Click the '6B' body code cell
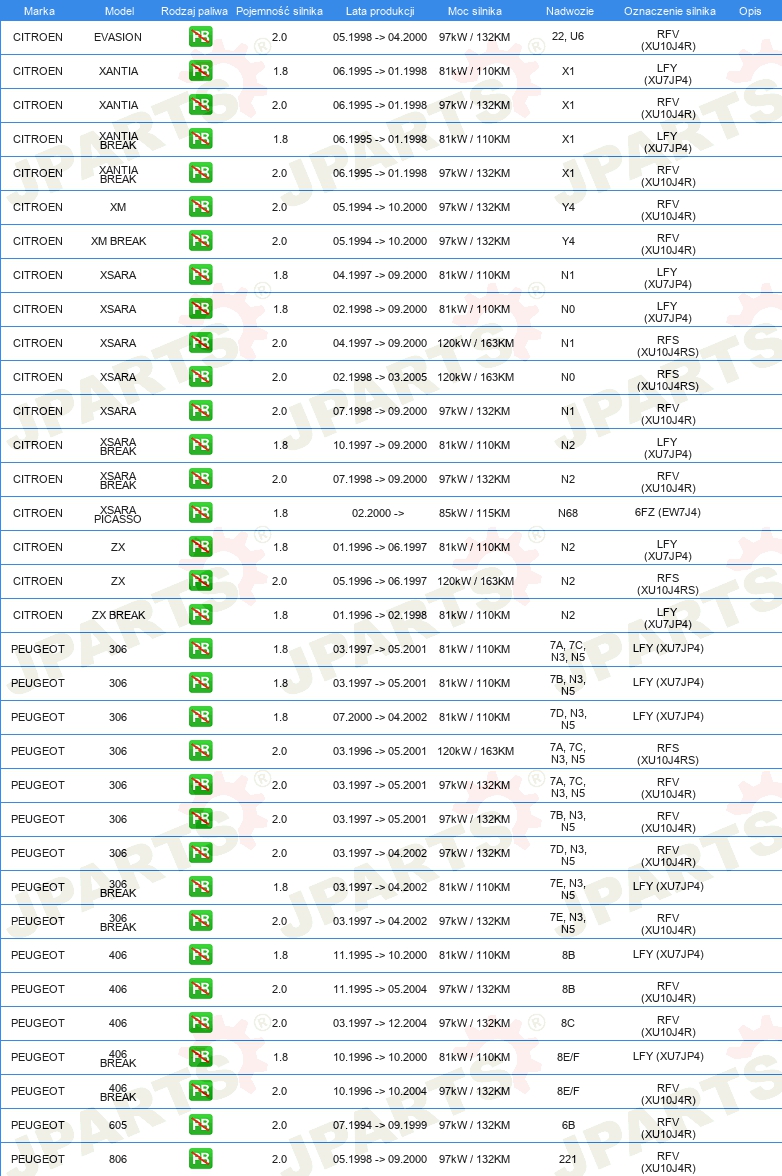782x1176 pixels. click(568, 1125)
